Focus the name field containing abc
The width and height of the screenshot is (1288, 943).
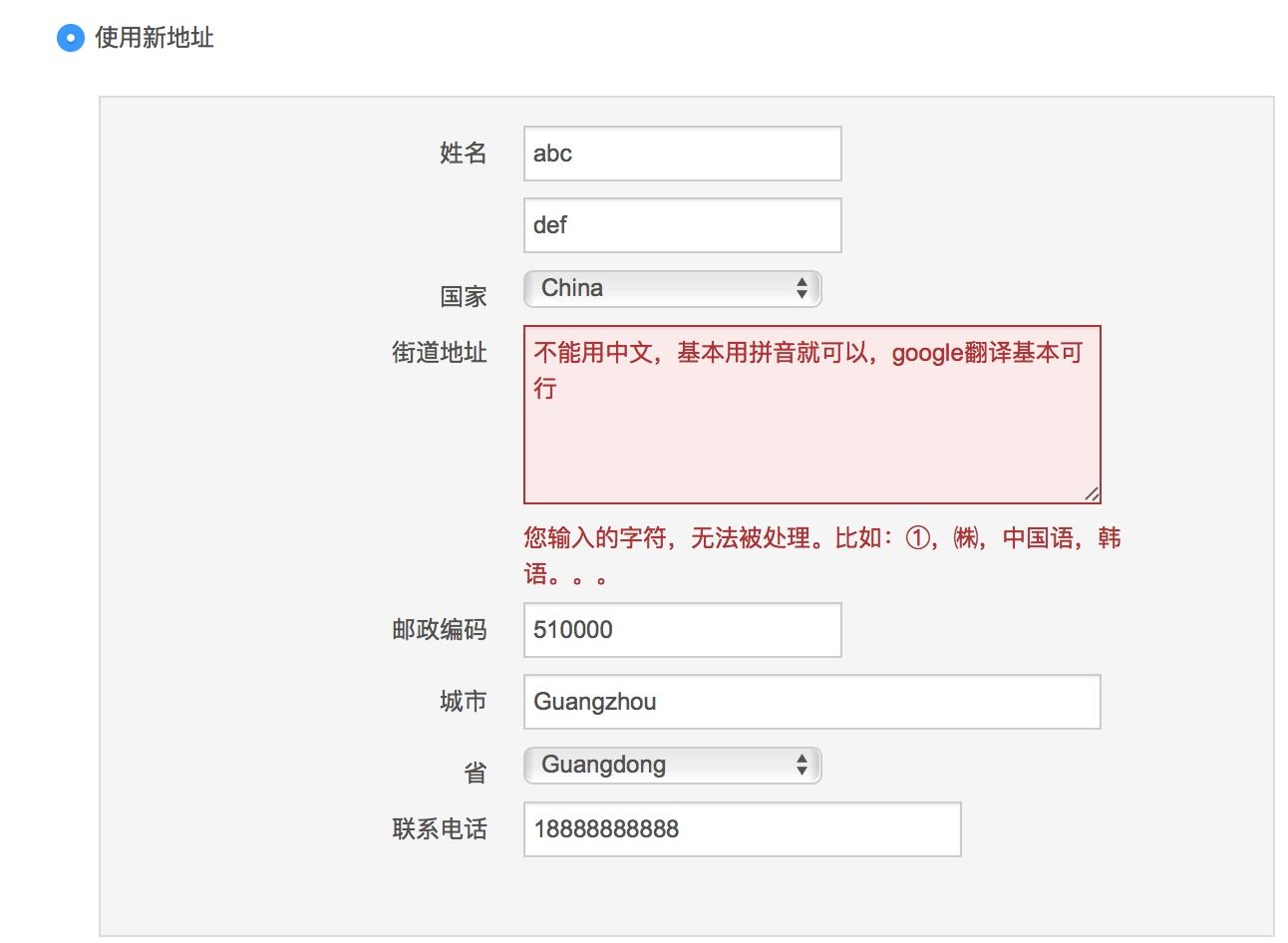tap(682, 154)
